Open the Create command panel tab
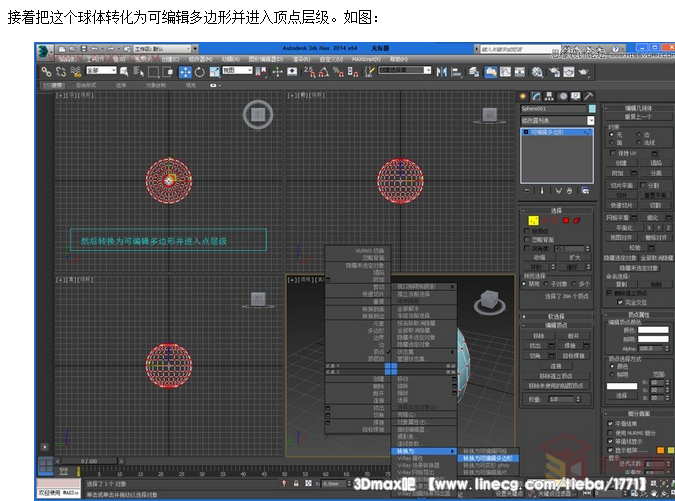675x501 pixels. pos(523,96)
